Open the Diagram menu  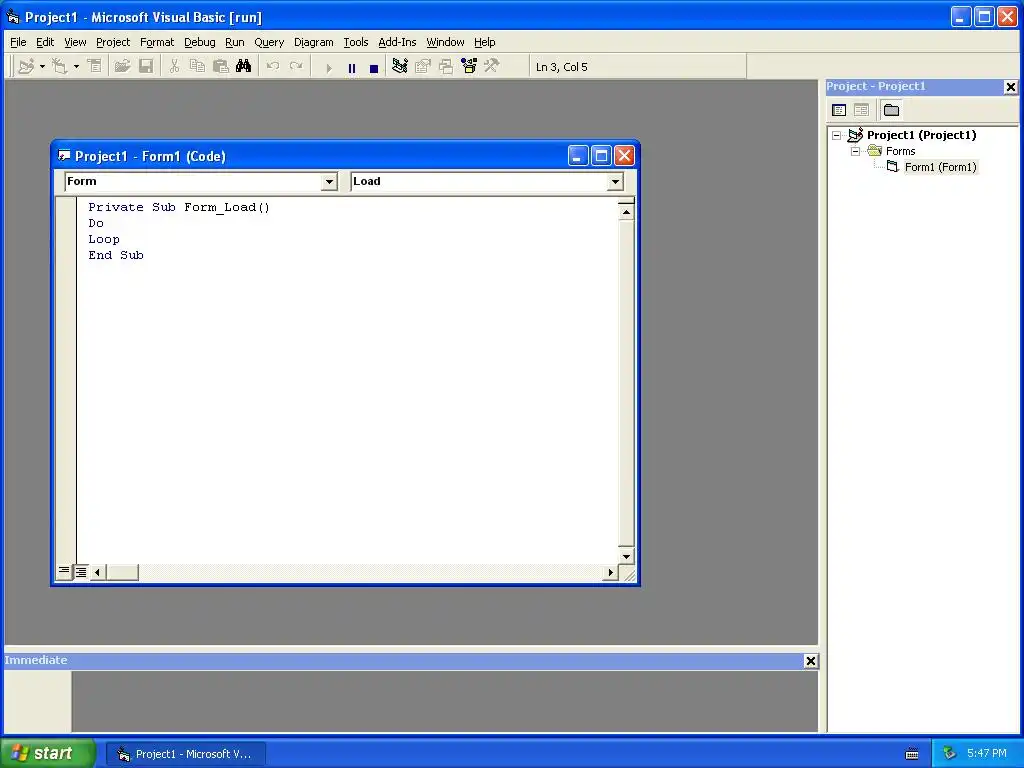coord(313,42)
